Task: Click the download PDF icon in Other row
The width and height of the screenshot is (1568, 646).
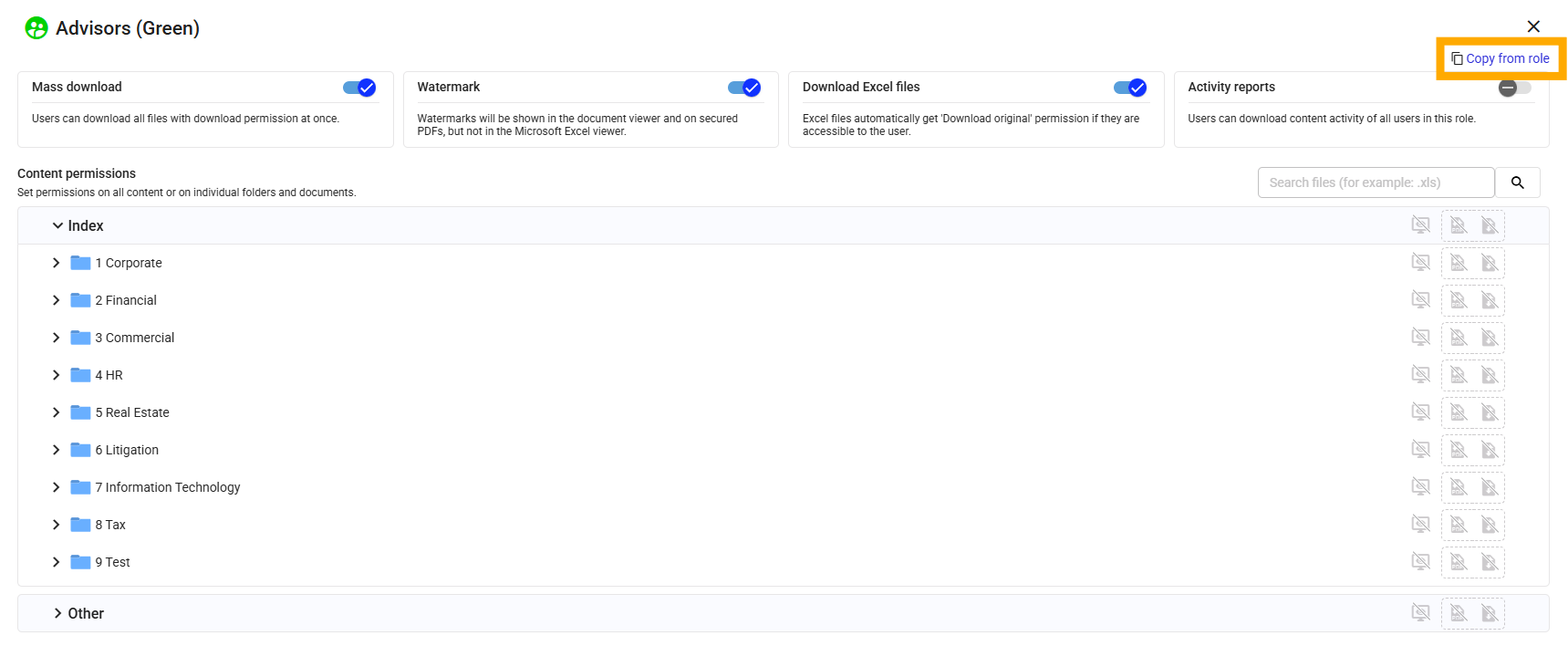Action: 1459,613
